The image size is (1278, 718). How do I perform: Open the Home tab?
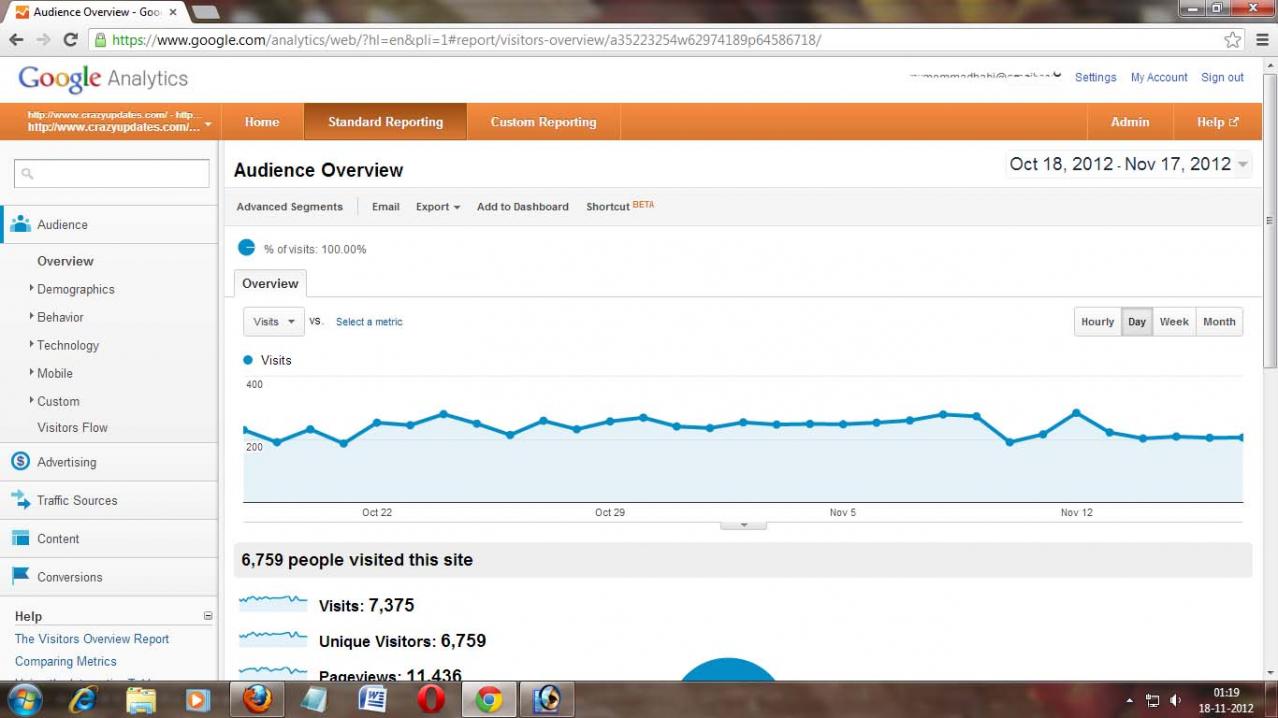tap(262, 122)
